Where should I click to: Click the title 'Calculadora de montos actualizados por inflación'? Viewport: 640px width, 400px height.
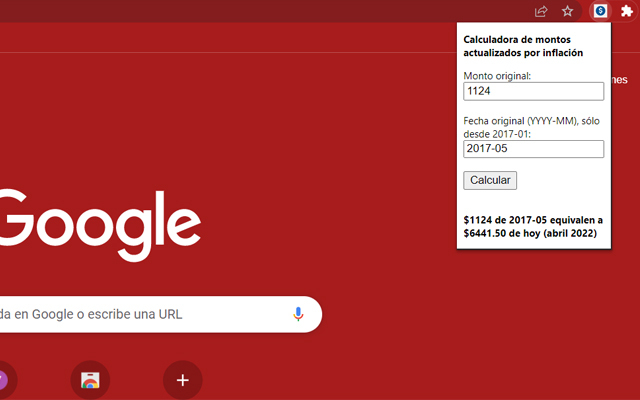[523, 46]
